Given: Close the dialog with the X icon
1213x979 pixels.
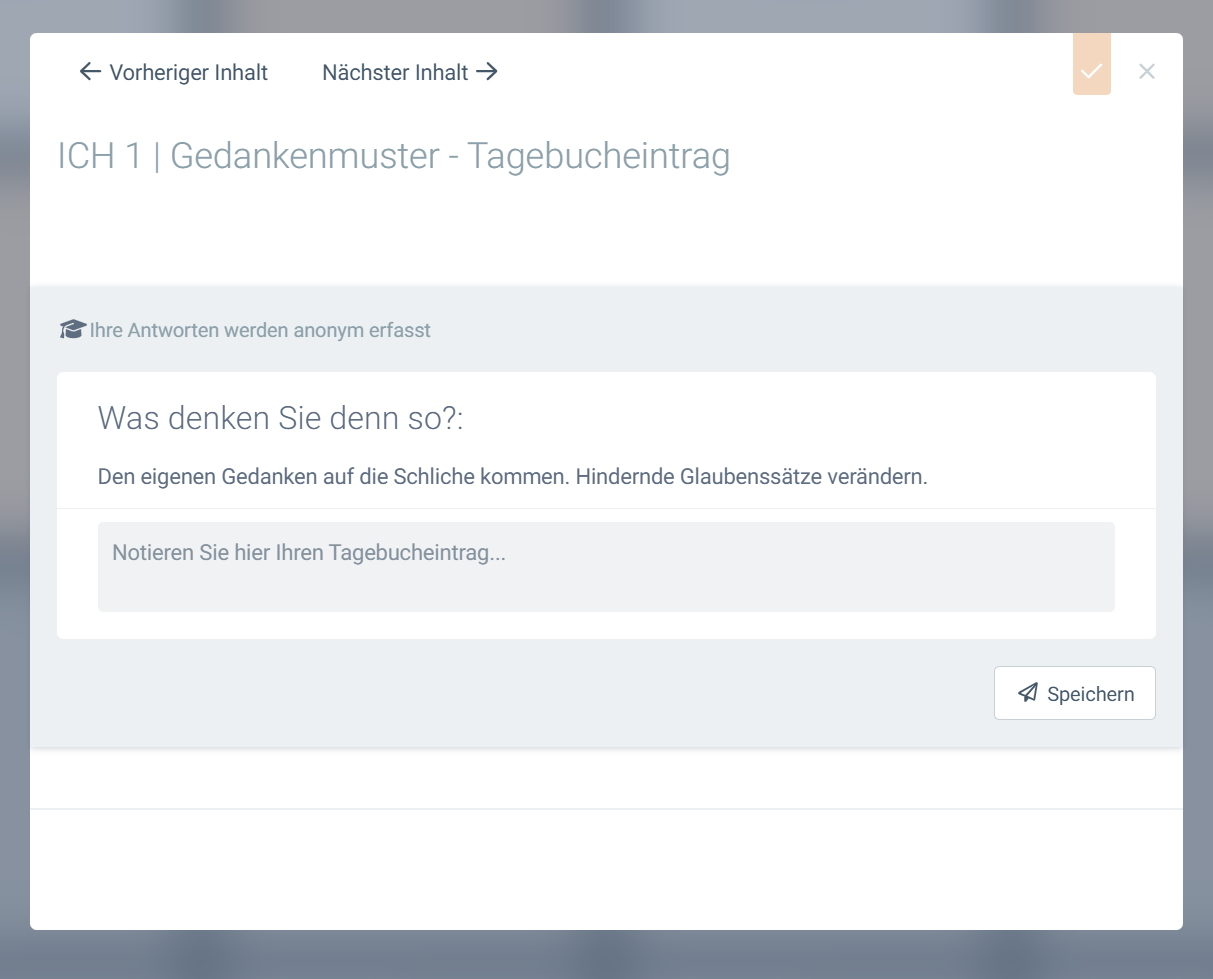Looking at the screenshot, I should (x=1147, y=71).
